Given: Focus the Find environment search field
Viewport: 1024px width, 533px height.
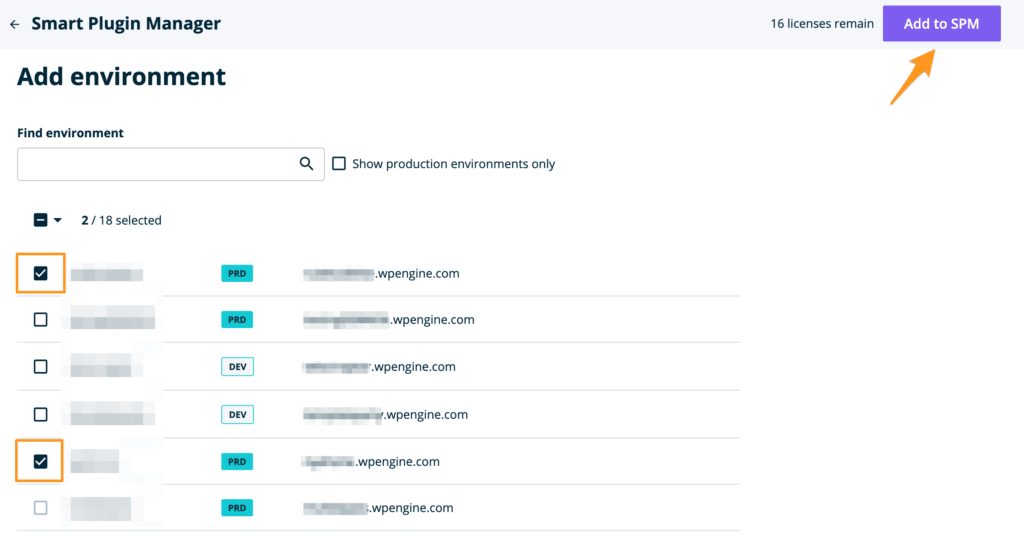Looking at the screenshot, I should click(x=170, y=164).
